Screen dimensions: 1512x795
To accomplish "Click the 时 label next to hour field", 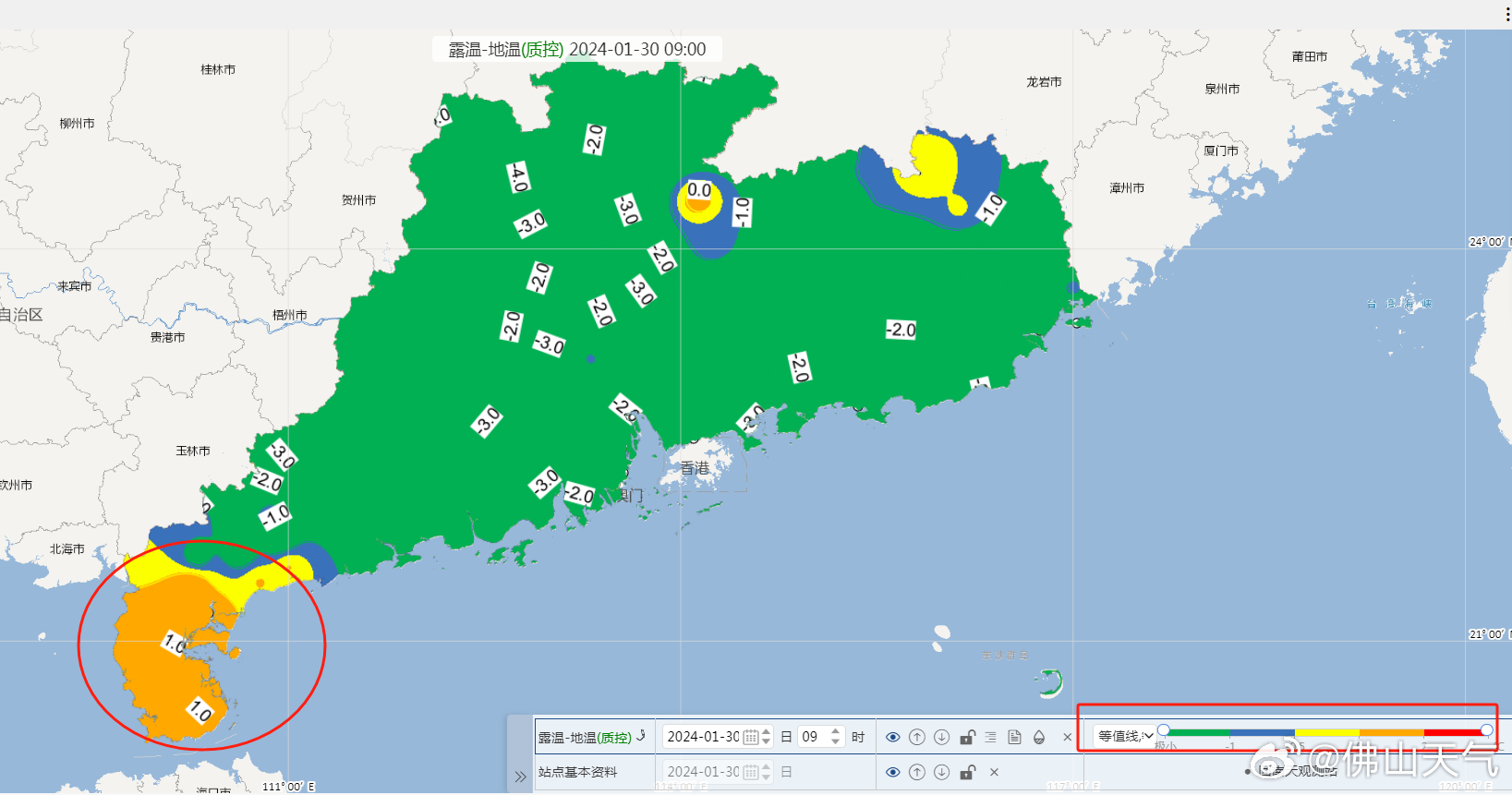I will click(858, 737).
